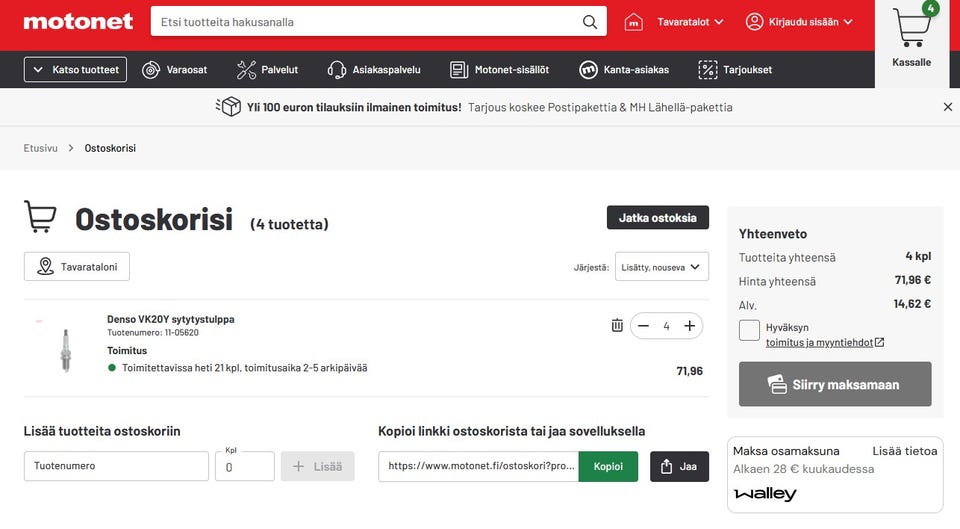Focus the Kpl quantity field
This screenshot has height=529, width=960.
click(245, 467)
